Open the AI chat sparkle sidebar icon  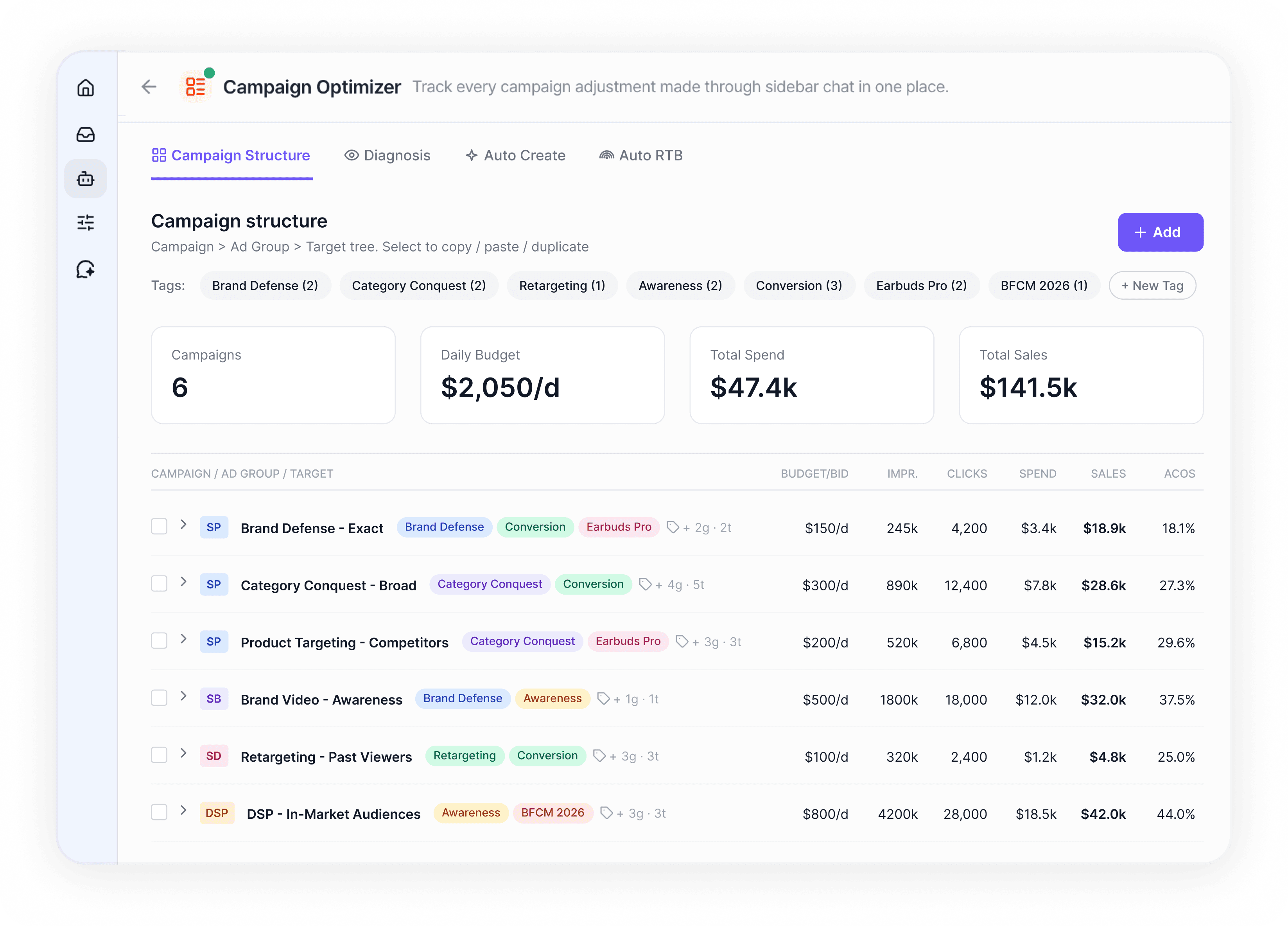[86, 269]
